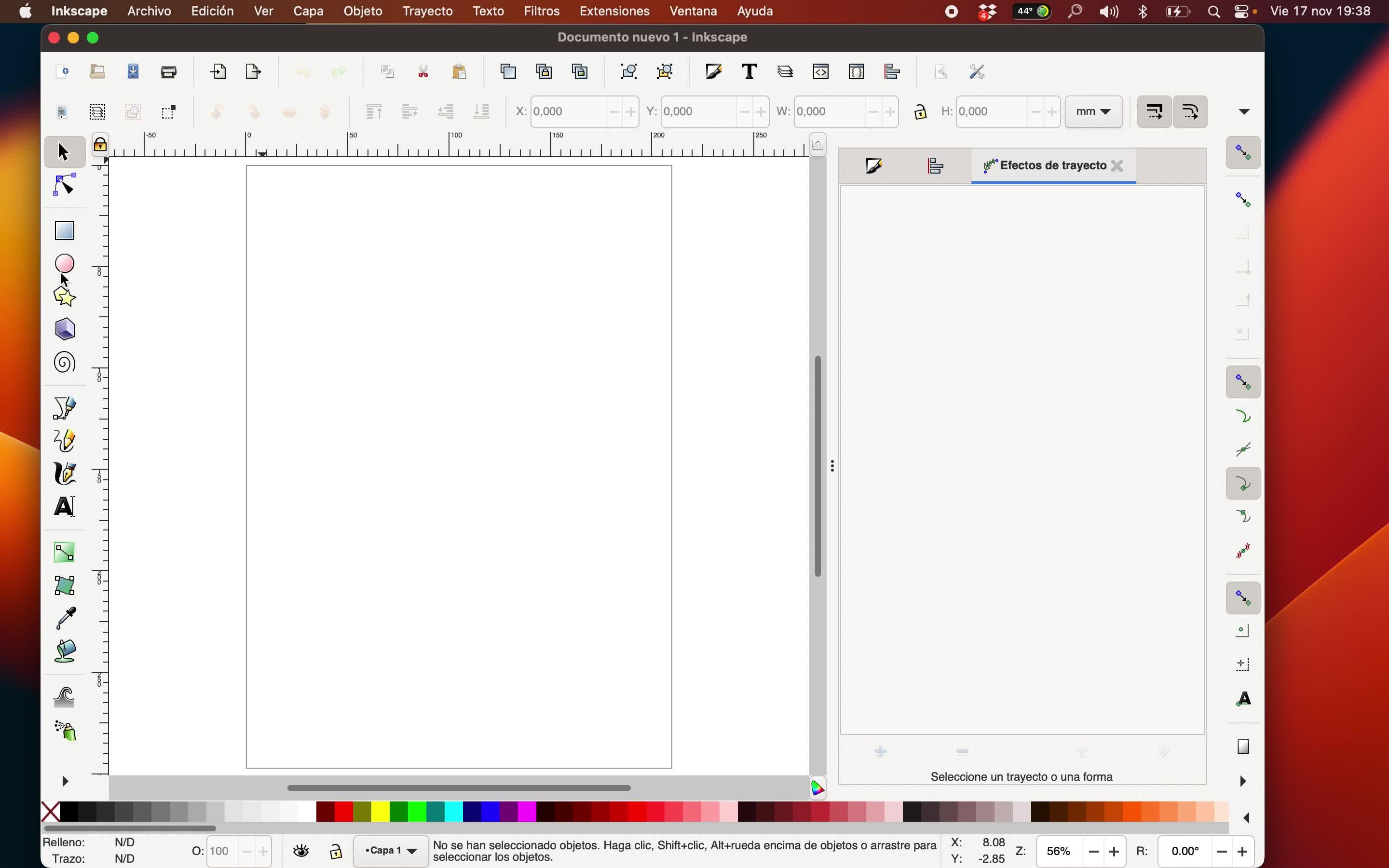Expand more tools arrow in toolbox
Viewport: 1389px width, 868px height.
[x=64, y=781]
